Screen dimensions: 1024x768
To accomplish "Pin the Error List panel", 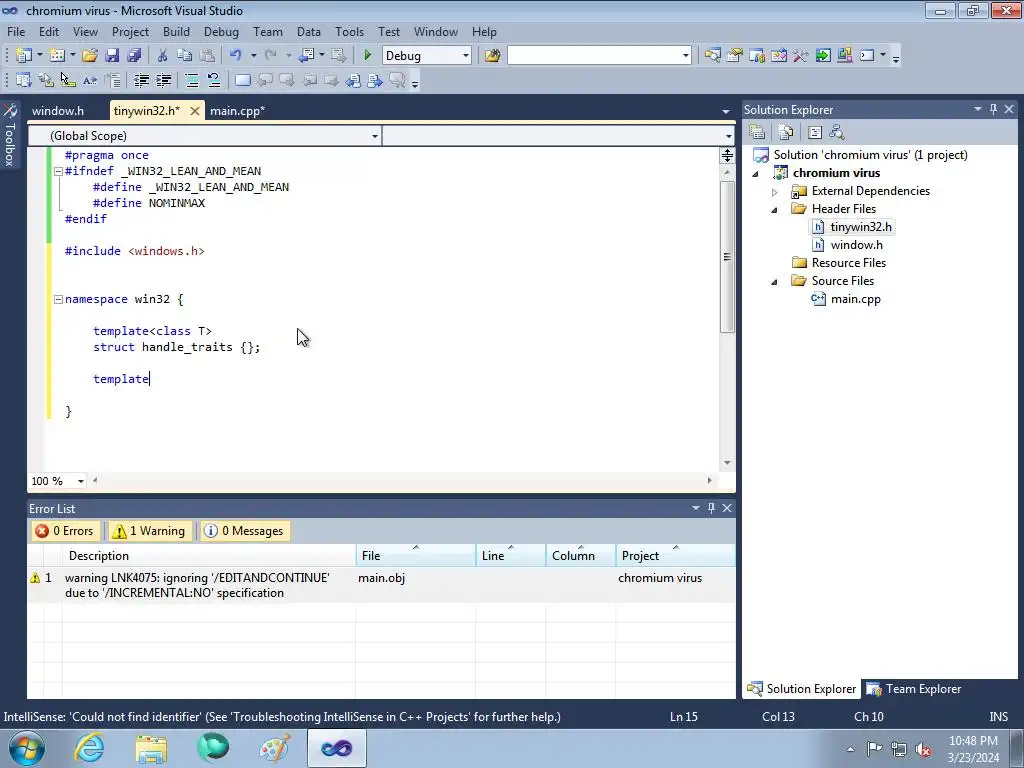I will pos(711,508).
